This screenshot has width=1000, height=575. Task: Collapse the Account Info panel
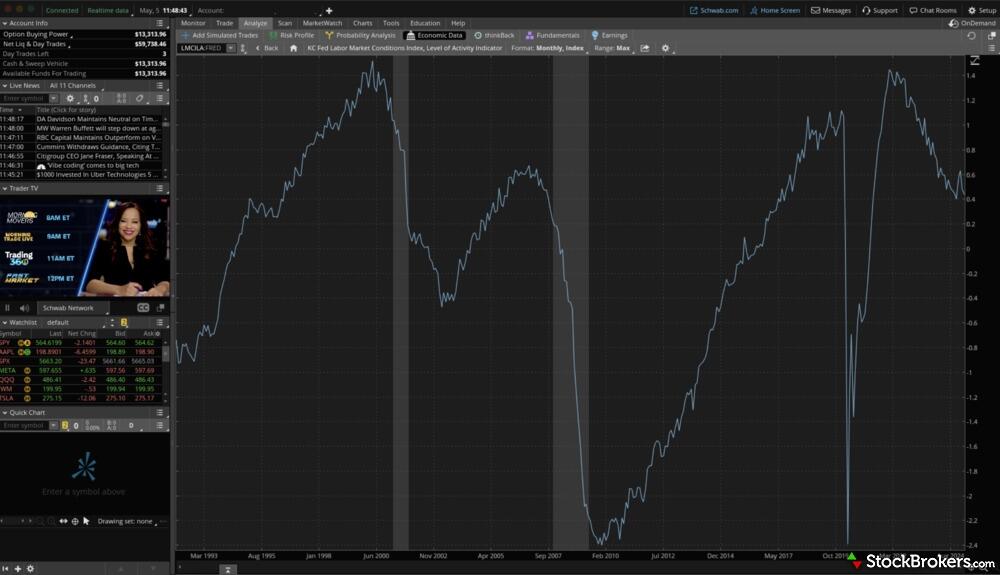tap(5, 22)
